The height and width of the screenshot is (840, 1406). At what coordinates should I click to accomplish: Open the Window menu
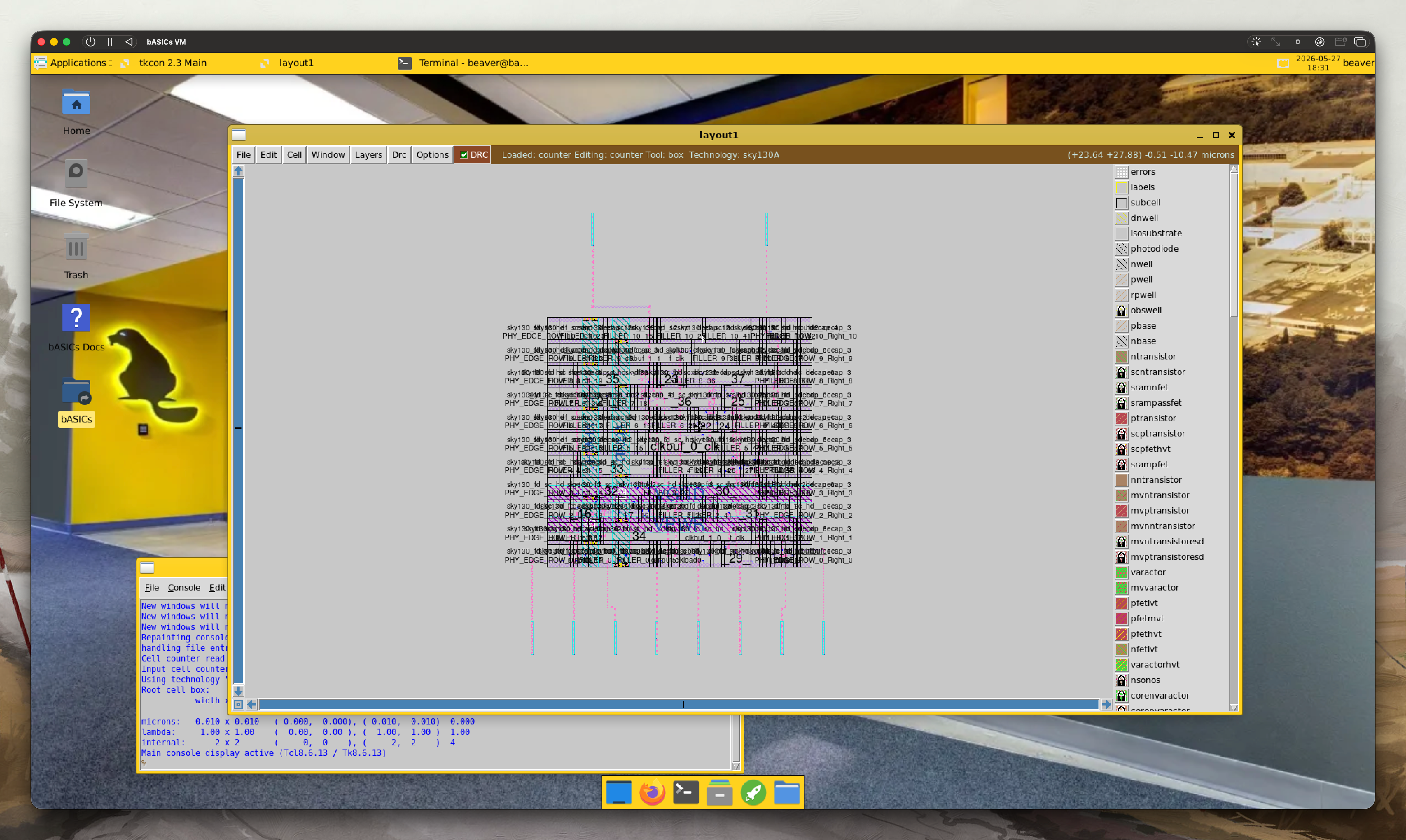328,155
